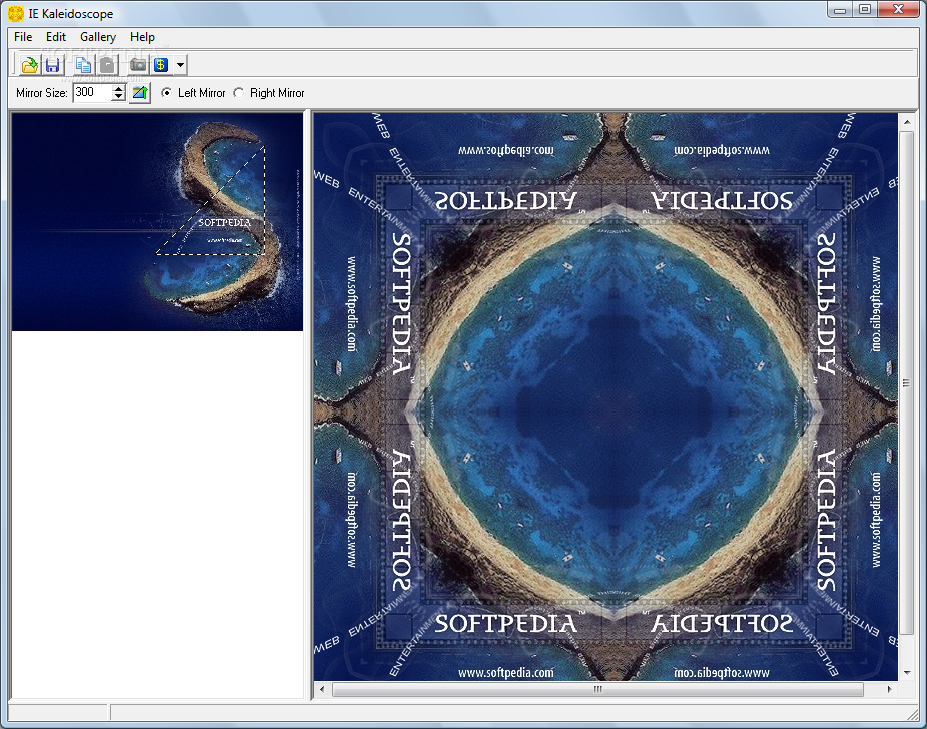927x729 pixels.
Task: Click the horizontal scrollbar left arrow
Action: click(x=322, y=689)
